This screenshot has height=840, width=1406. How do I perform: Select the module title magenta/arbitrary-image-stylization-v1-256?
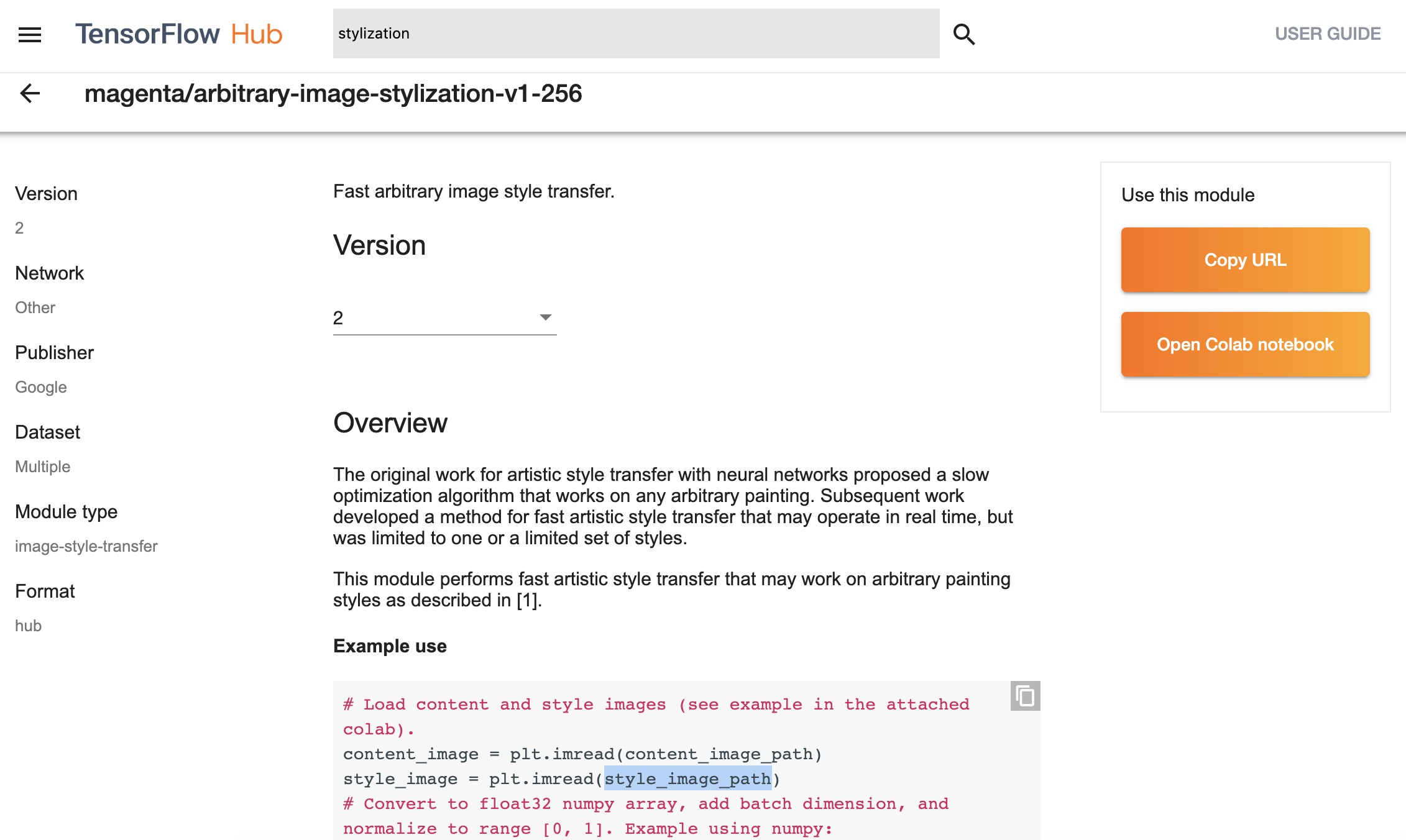(334, 94)
